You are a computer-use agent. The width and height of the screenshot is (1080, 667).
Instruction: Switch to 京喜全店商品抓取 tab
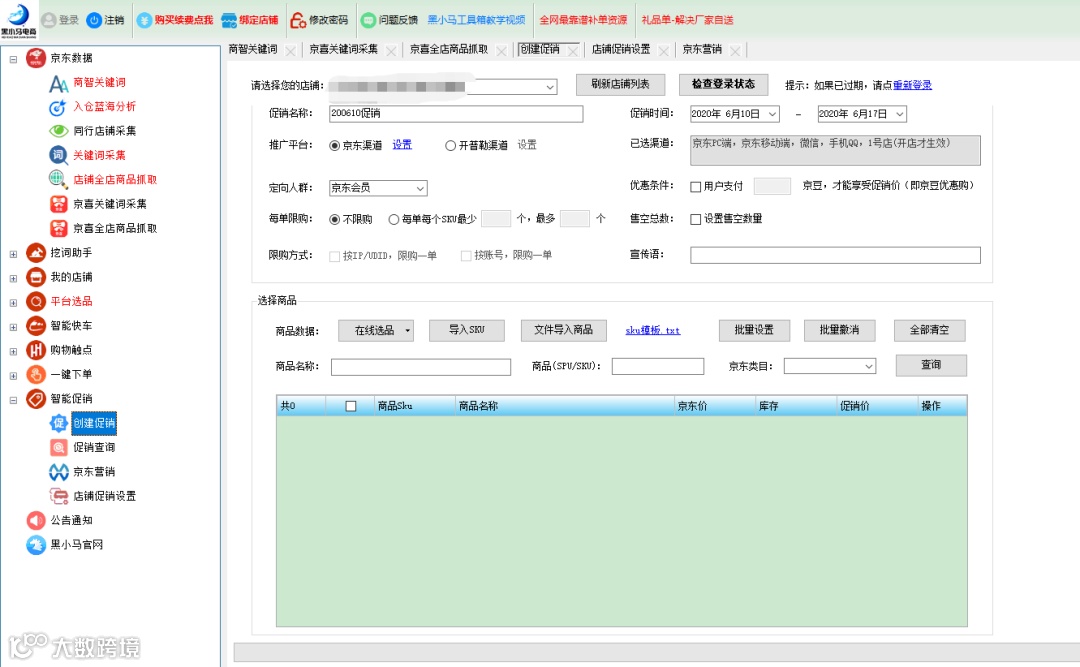click(x=448, y=50)
